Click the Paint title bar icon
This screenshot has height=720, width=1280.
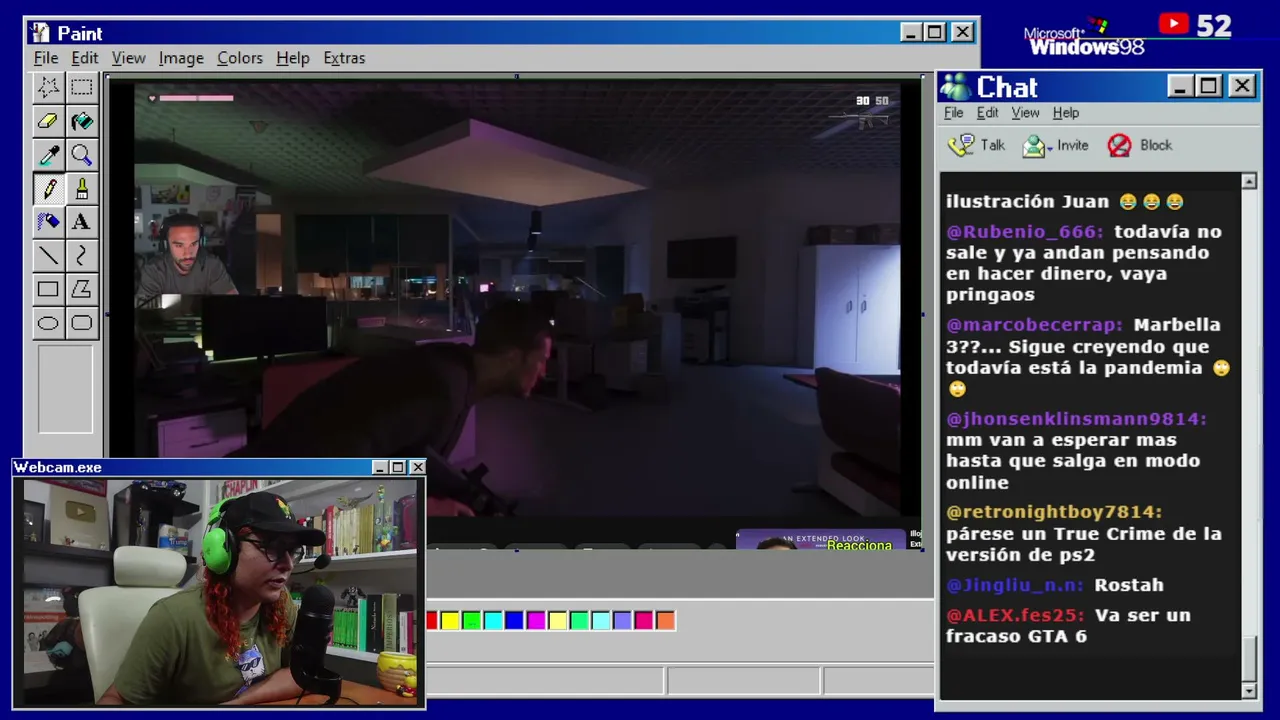(40, 33)
